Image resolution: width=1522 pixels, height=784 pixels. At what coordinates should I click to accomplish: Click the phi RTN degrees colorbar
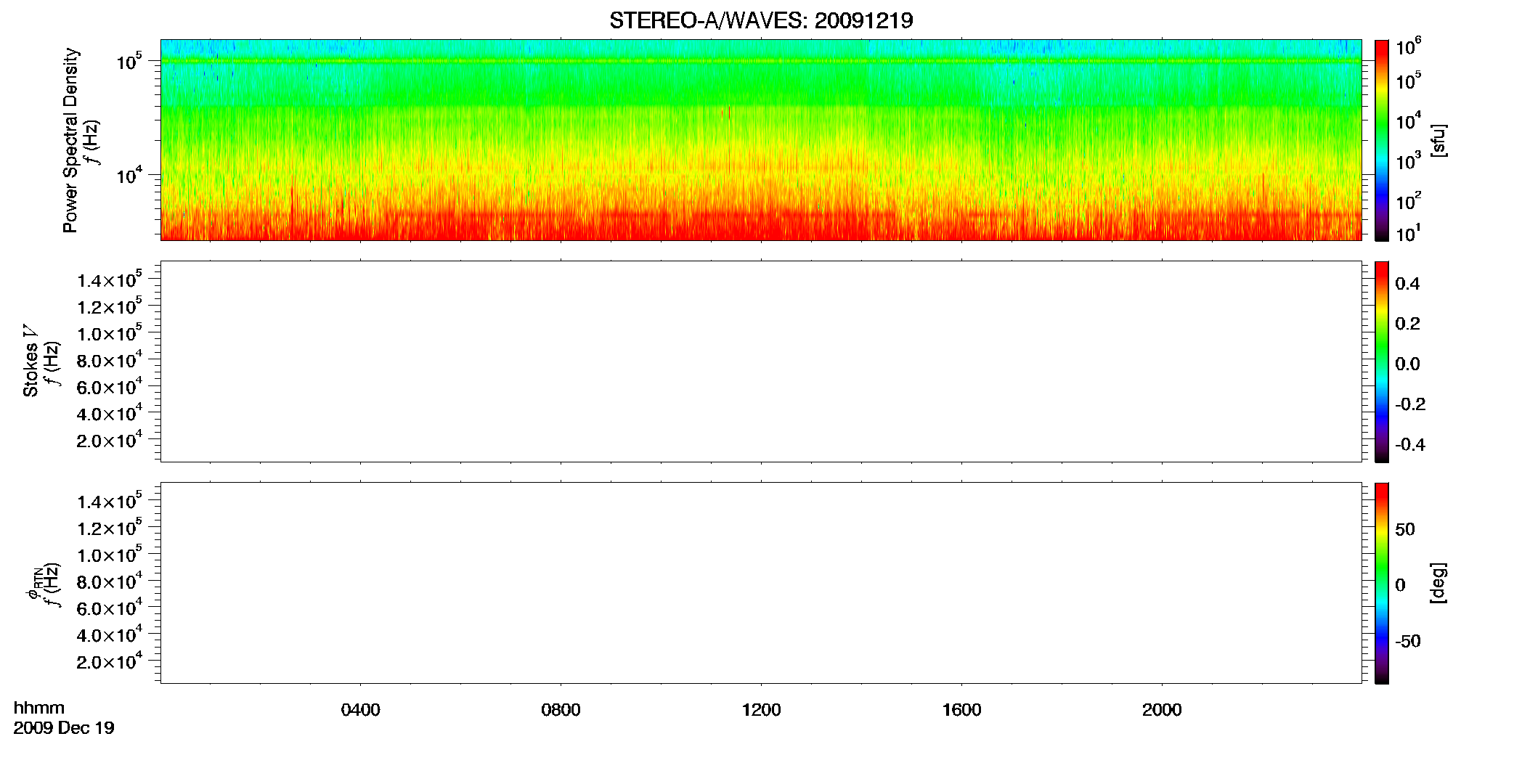(1382, 583)
